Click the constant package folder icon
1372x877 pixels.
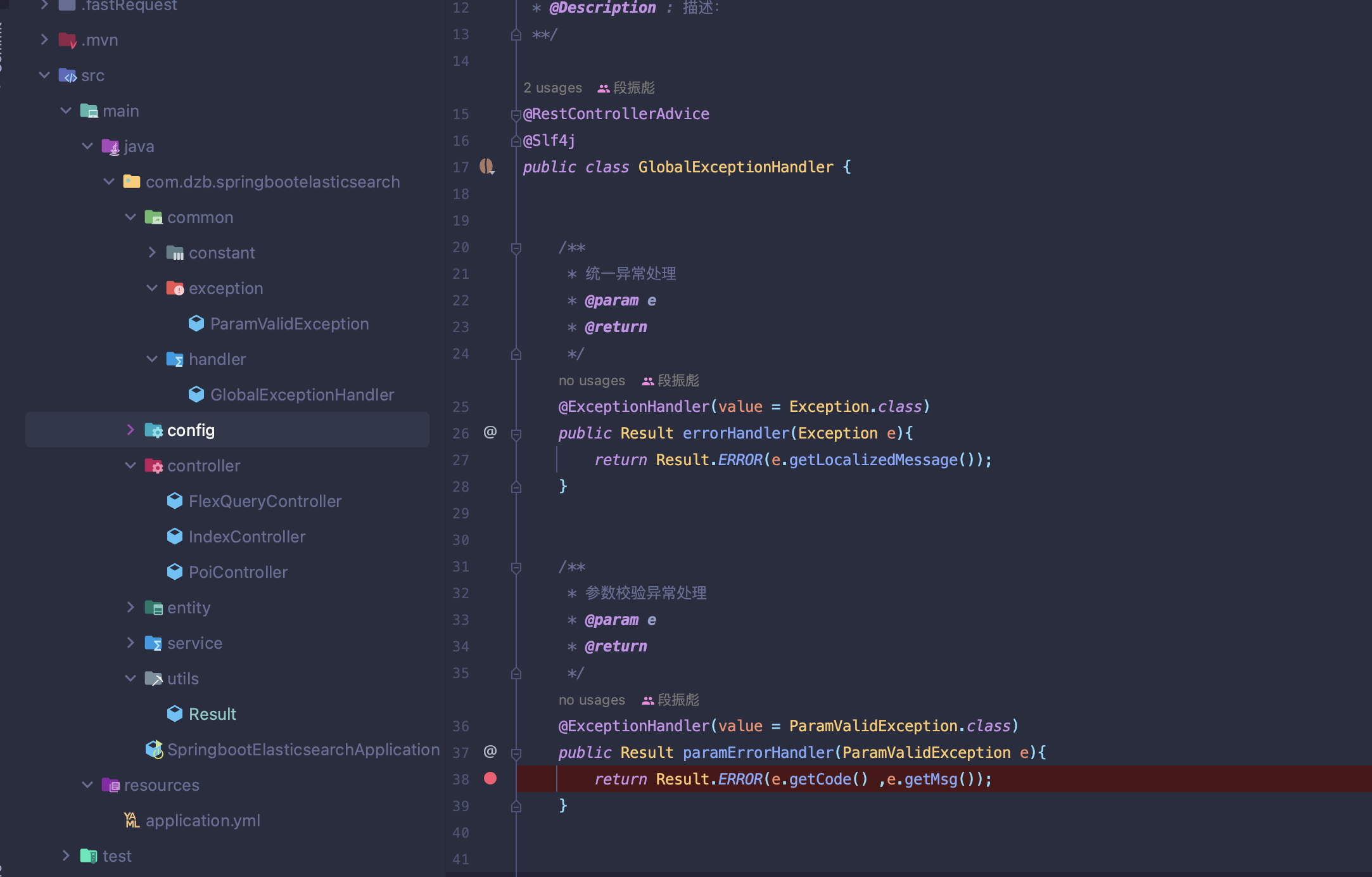(175, 253)
